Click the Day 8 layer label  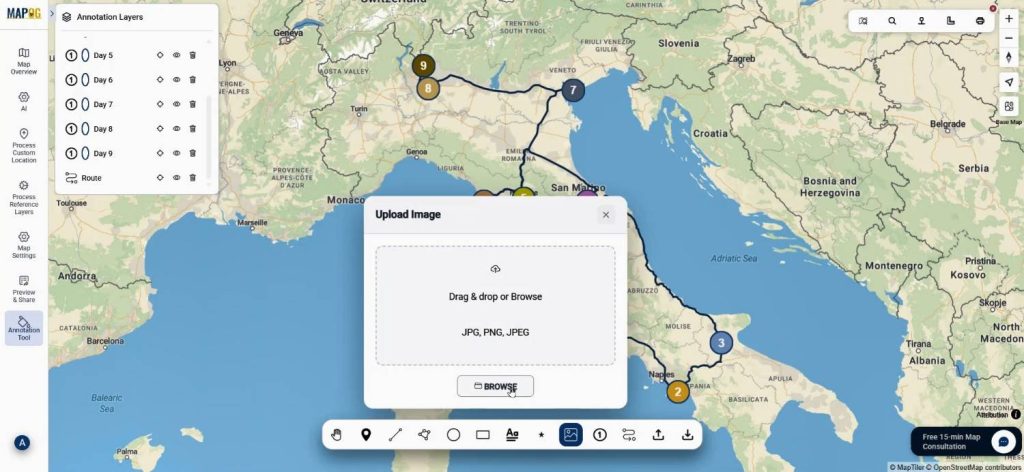click(103, 129)
